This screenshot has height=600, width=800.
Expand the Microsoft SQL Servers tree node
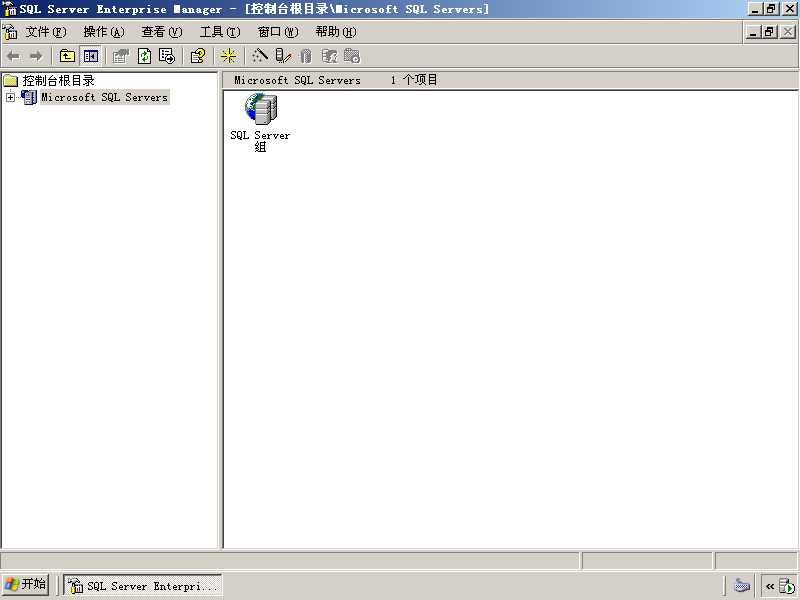pos(10,97)
